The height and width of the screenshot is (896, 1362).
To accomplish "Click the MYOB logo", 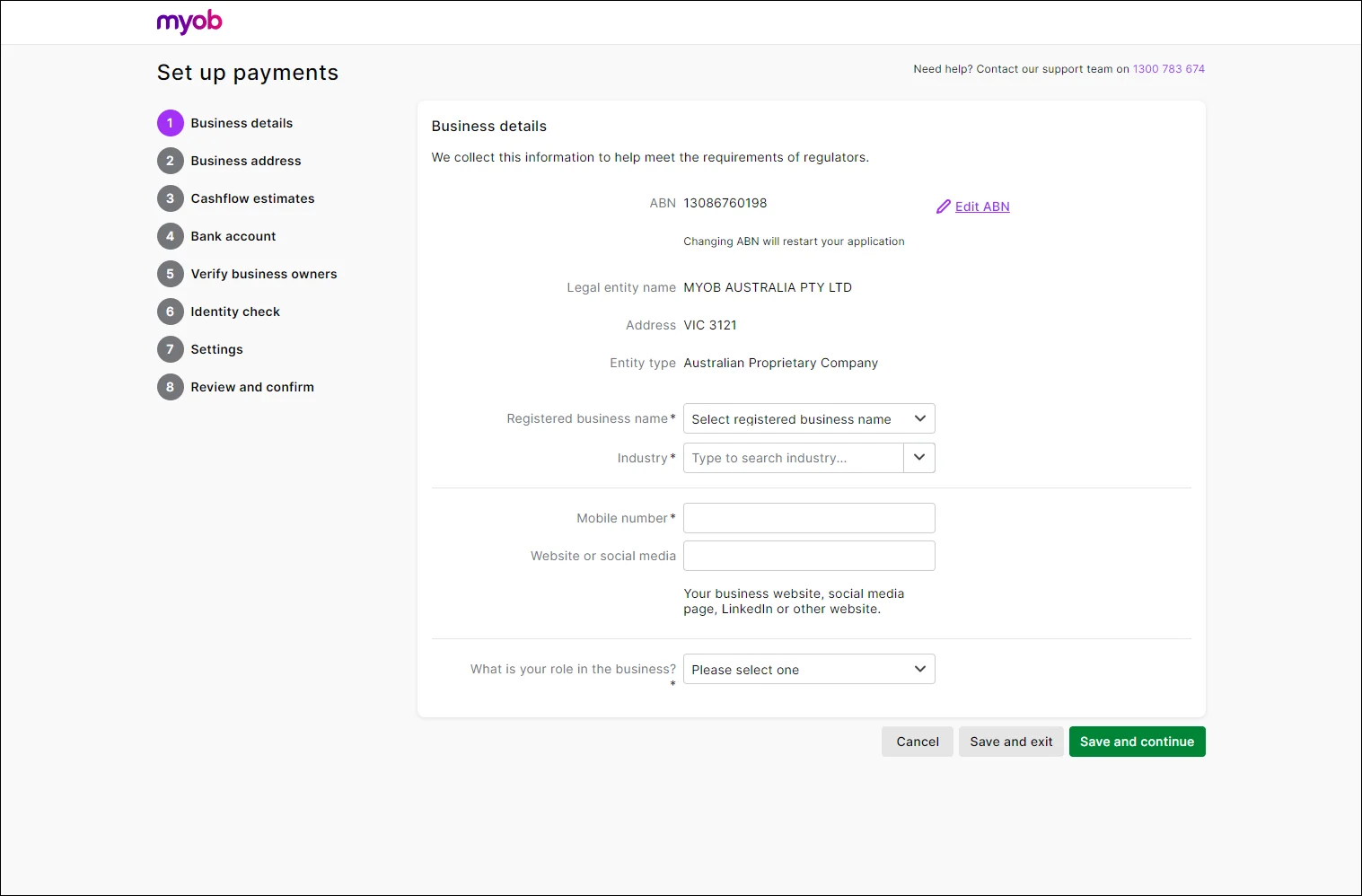I will 189,22.
